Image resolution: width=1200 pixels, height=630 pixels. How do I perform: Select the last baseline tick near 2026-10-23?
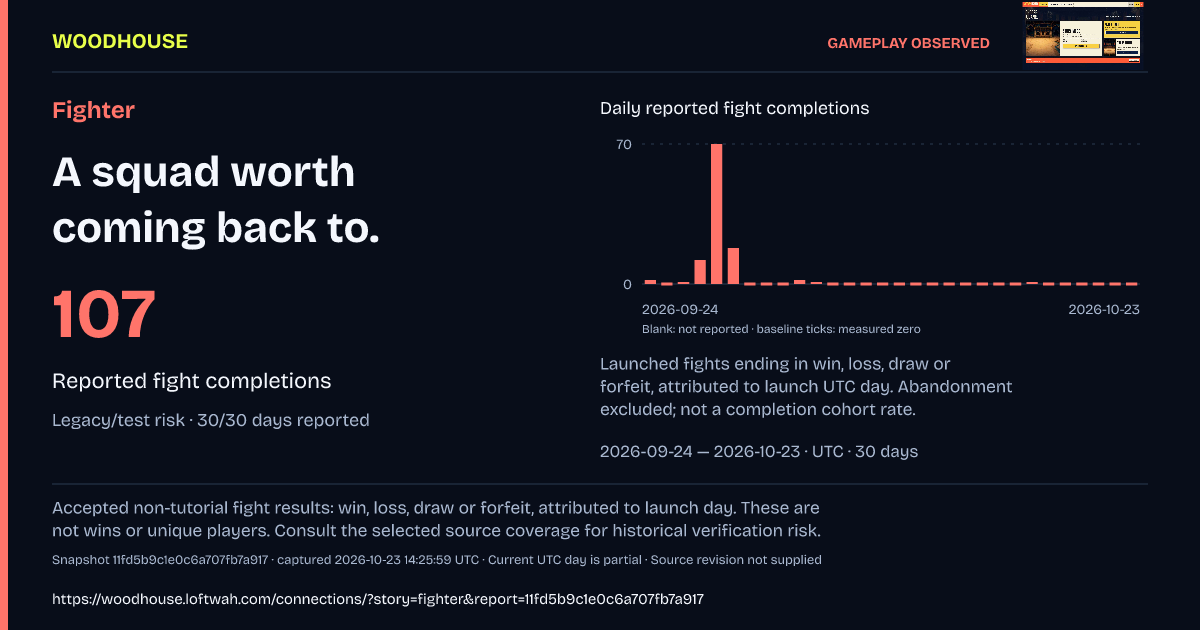pos(1132,284)
